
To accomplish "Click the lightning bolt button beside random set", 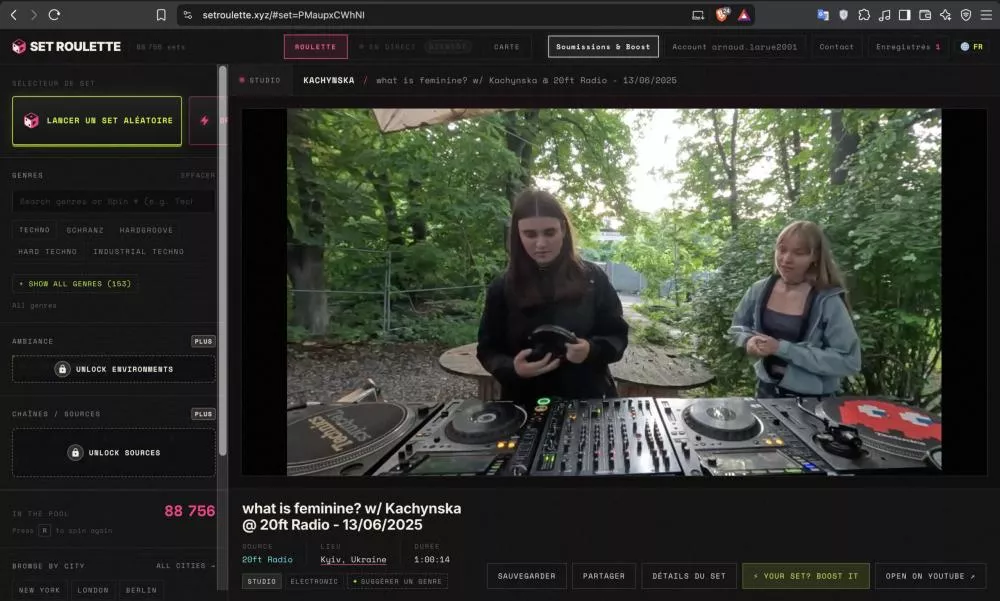I will coord(205,121).
